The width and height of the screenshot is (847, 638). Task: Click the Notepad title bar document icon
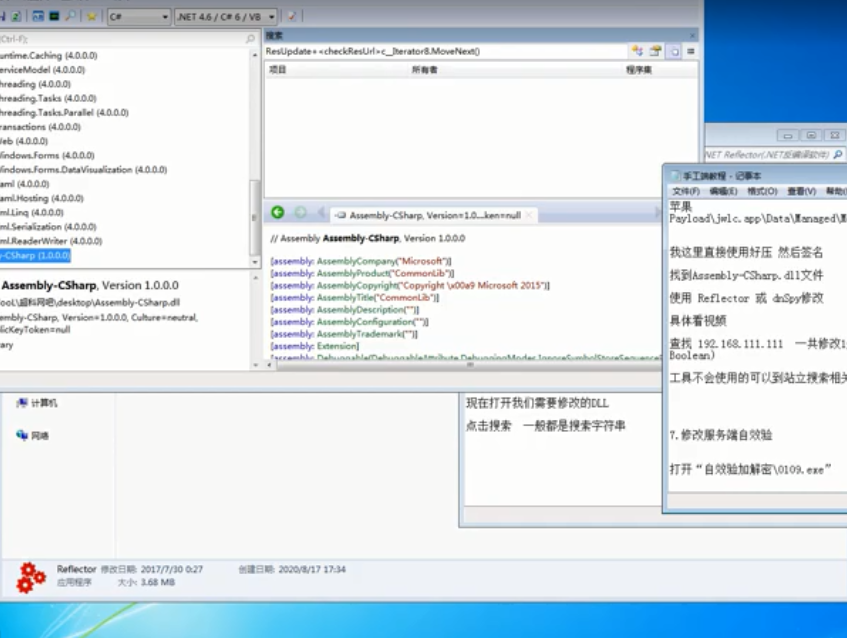[x=675, y=176]
